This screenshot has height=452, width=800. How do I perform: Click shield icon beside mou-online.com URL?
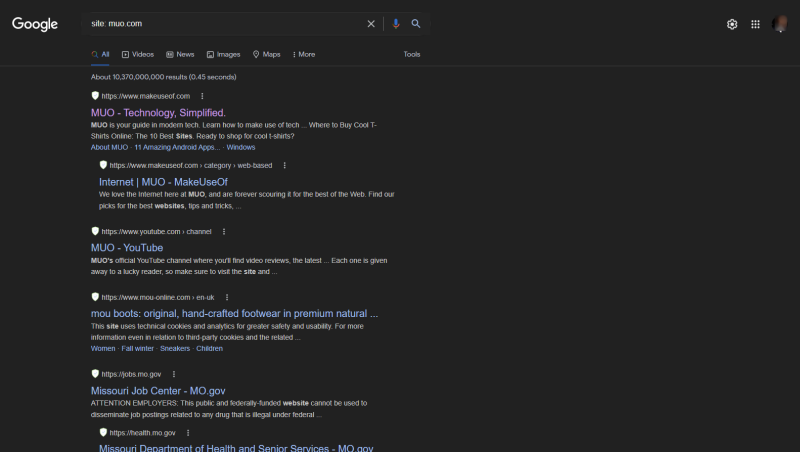click(x=95, y=297)
